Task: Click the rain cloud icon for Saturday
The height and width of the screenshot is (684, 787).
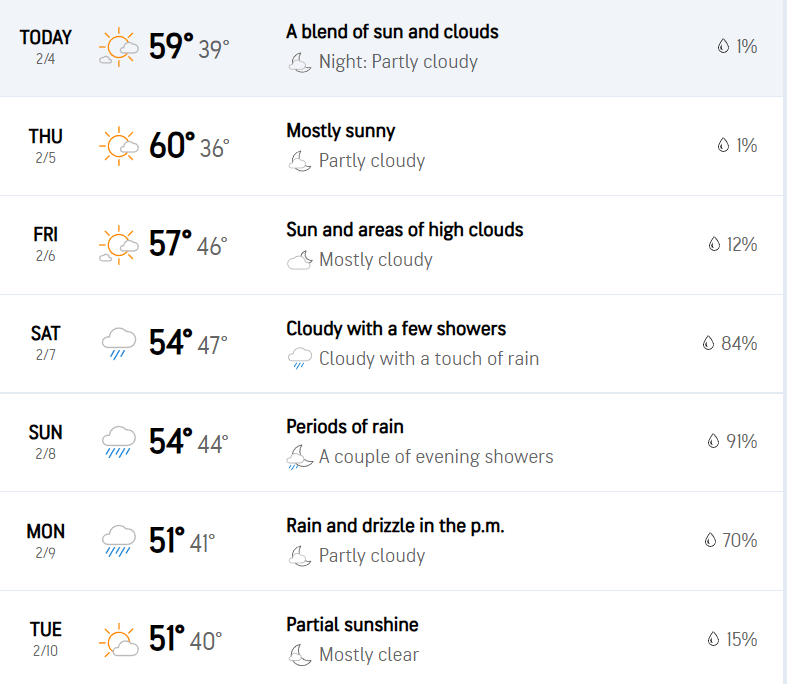Action: click(x=118, y=343)
